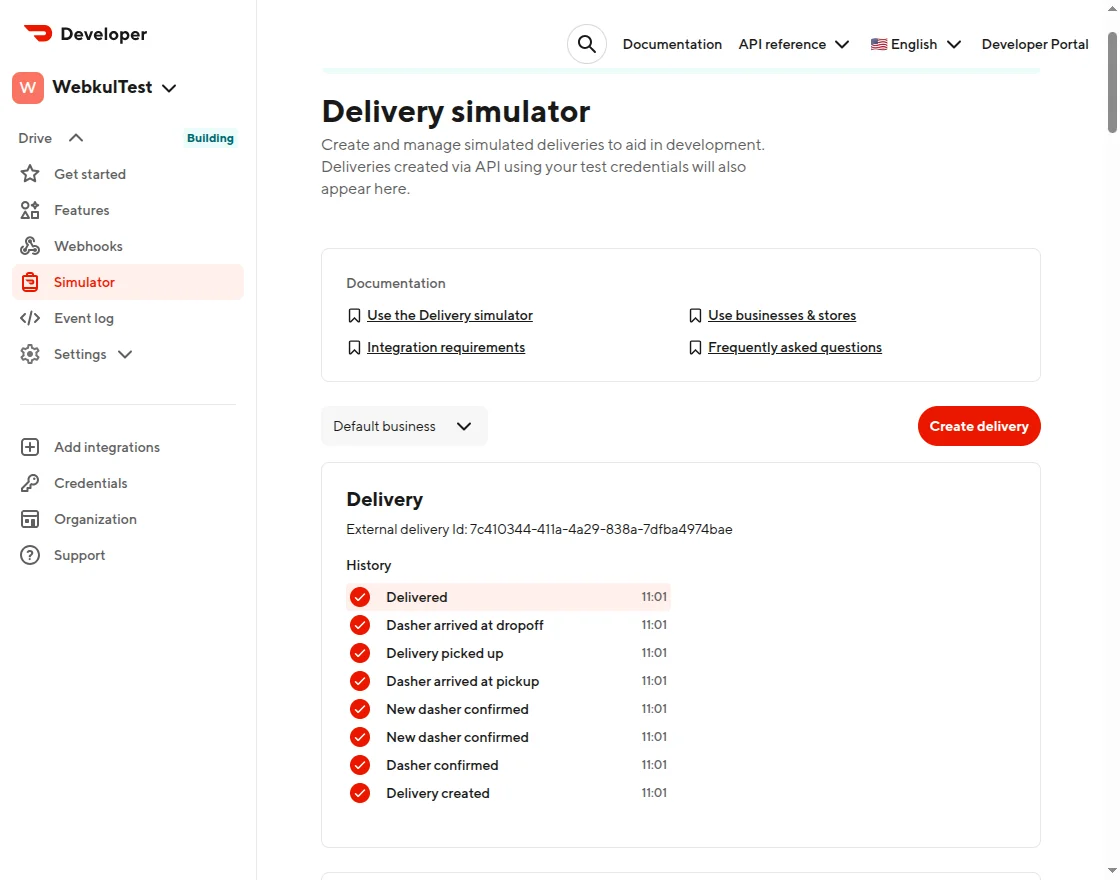Open the Integration requirements link
Viewport: 1120px width, 880px height.
click(x=446, y=348)
